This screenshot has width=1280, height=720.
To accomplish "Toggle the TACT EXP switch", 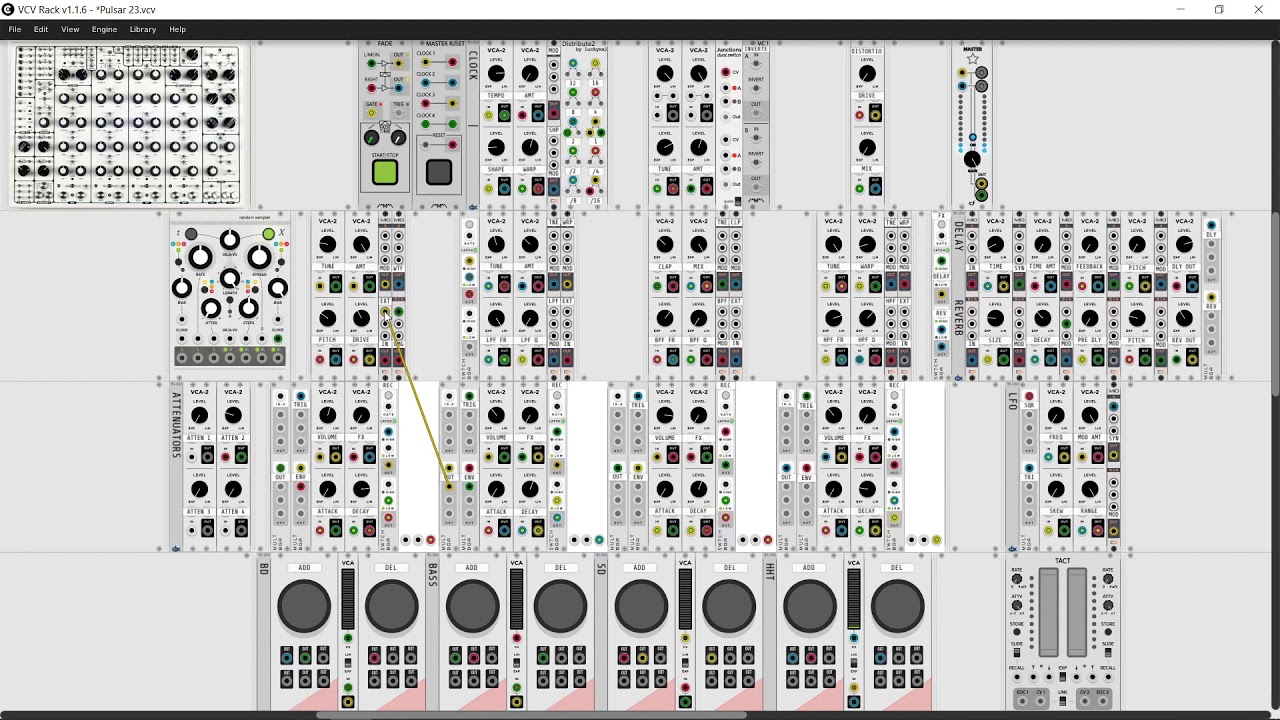I will click(1062, 676).
